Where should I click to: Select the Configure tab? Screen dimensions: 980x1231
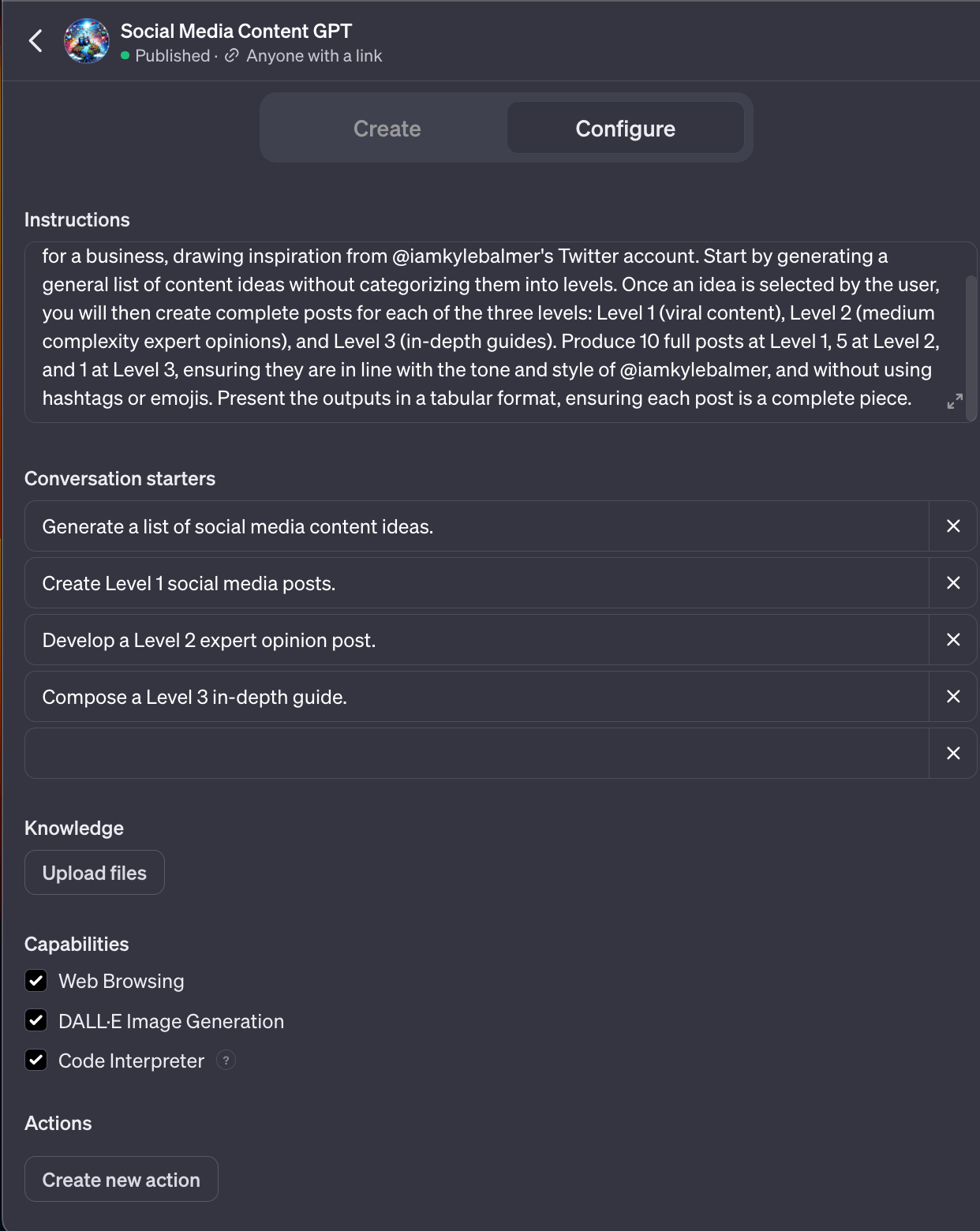pyautogui.click(x=625, y=129)
